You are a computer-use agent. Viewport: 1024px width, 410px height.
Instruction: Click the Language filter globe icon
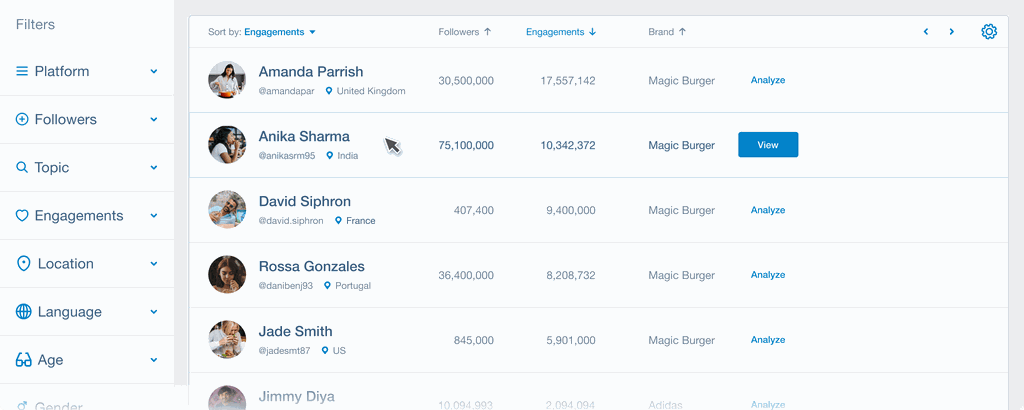[24, 312]
